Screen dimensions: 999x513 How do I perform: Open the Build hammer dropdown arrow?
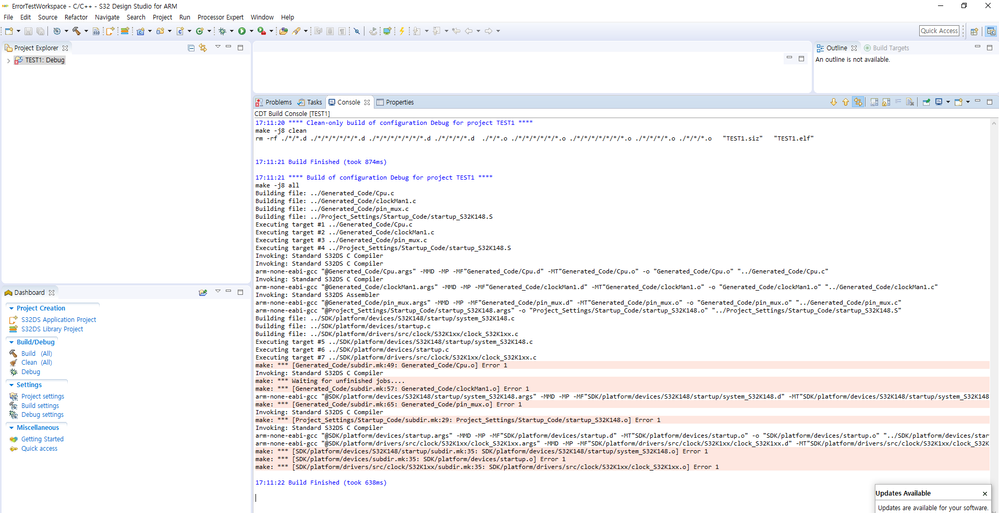click(86, 31)
